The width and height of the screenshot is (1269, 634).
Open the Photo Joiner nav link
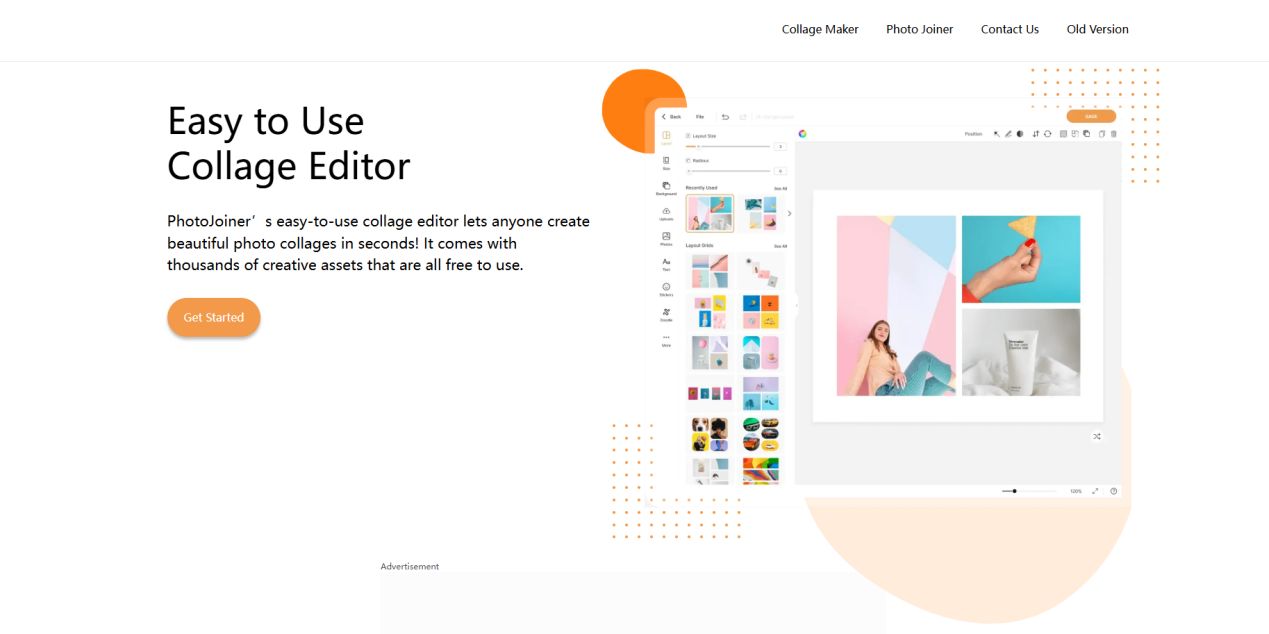[919, 29]
